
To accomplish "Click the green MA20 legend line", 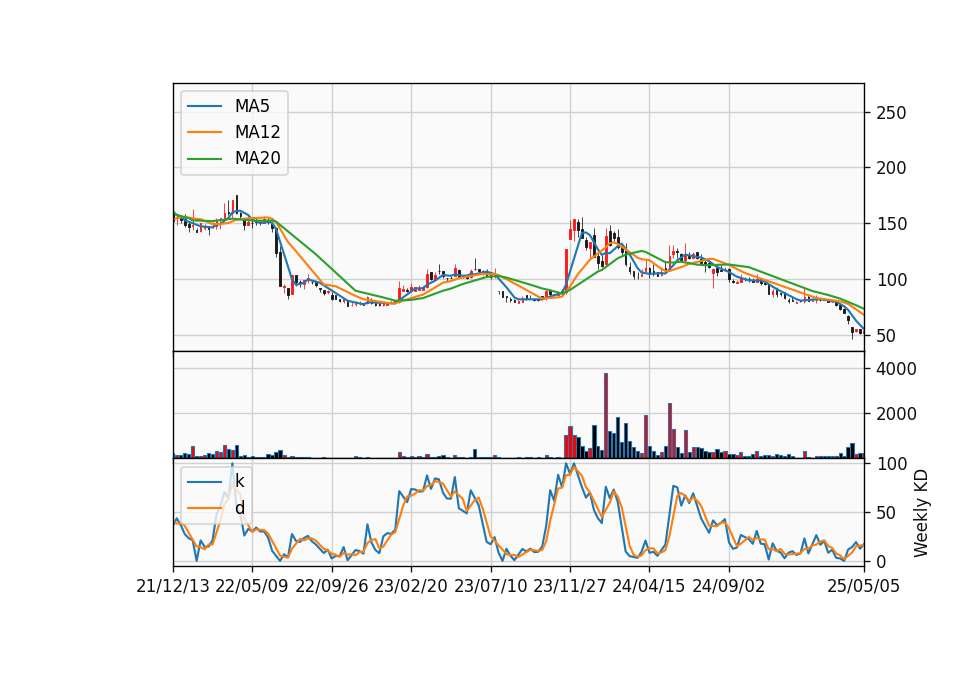I will (204, 158).
